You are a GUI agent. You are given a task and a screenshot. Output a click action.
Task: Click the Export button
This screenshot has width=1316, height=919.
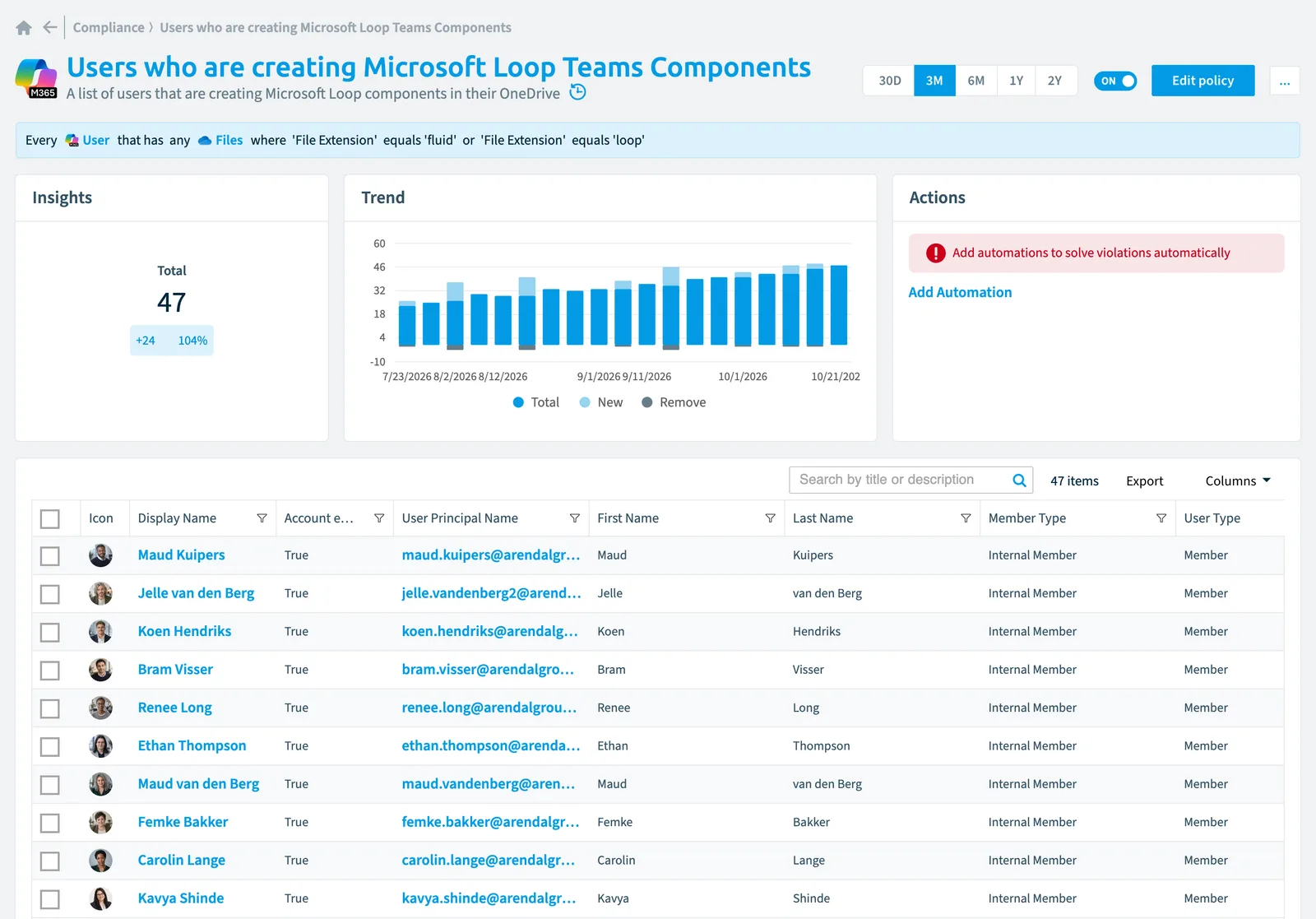coord(1144,480)
